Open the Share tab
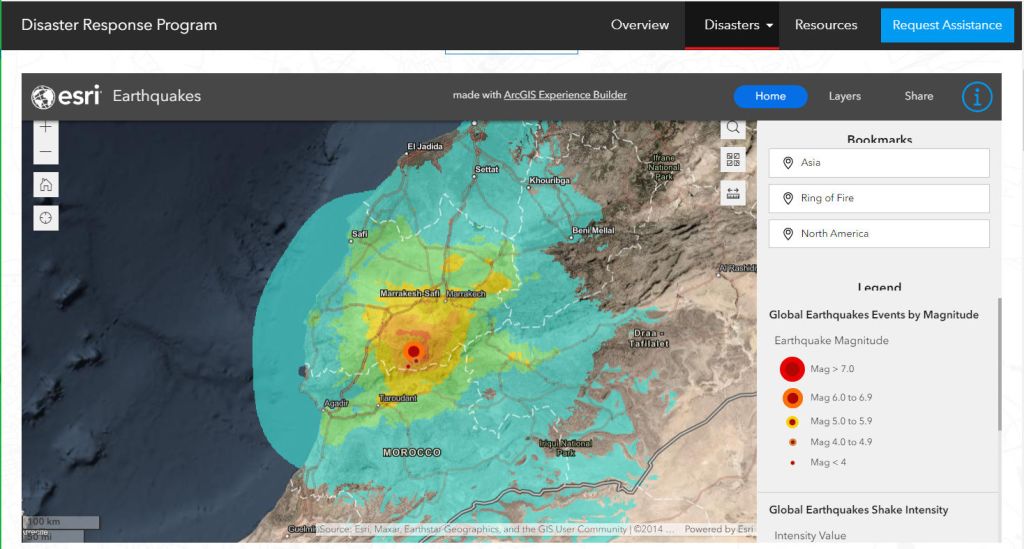 click(918, 97)
